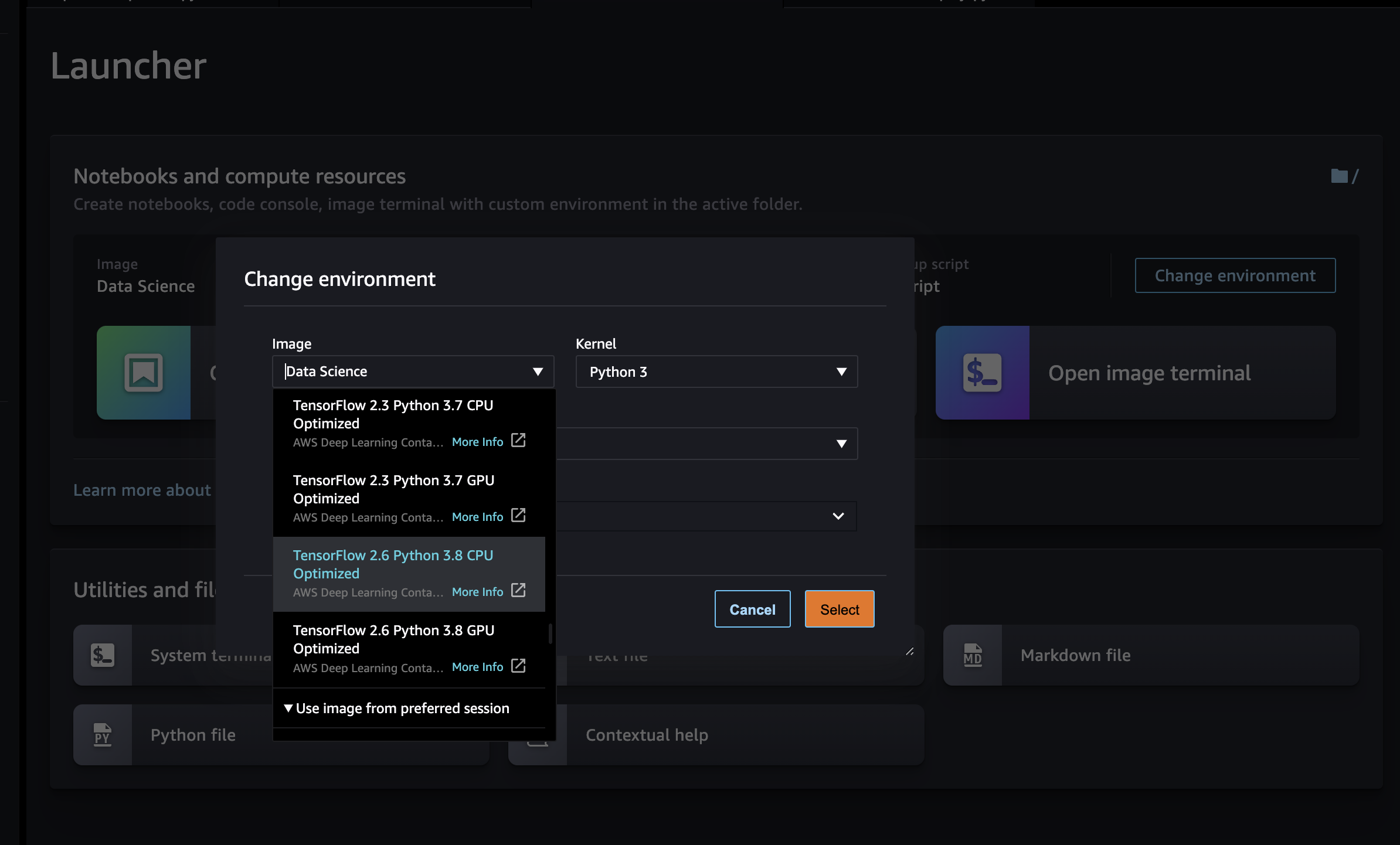Click the Python file icon

(103, 735)
